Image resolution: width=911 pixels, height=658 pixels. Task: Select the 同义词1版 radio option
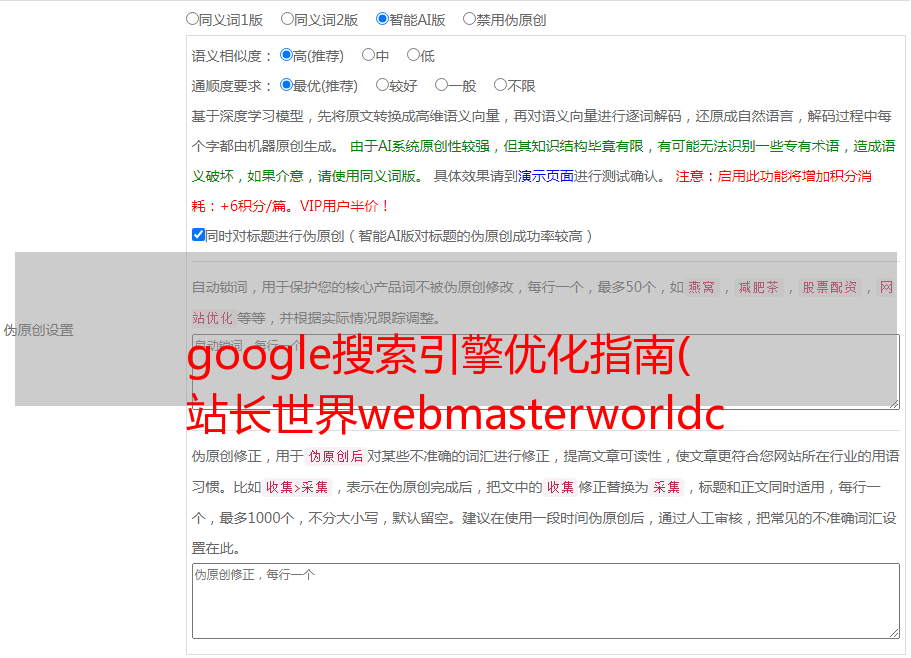tap(192, 19)
